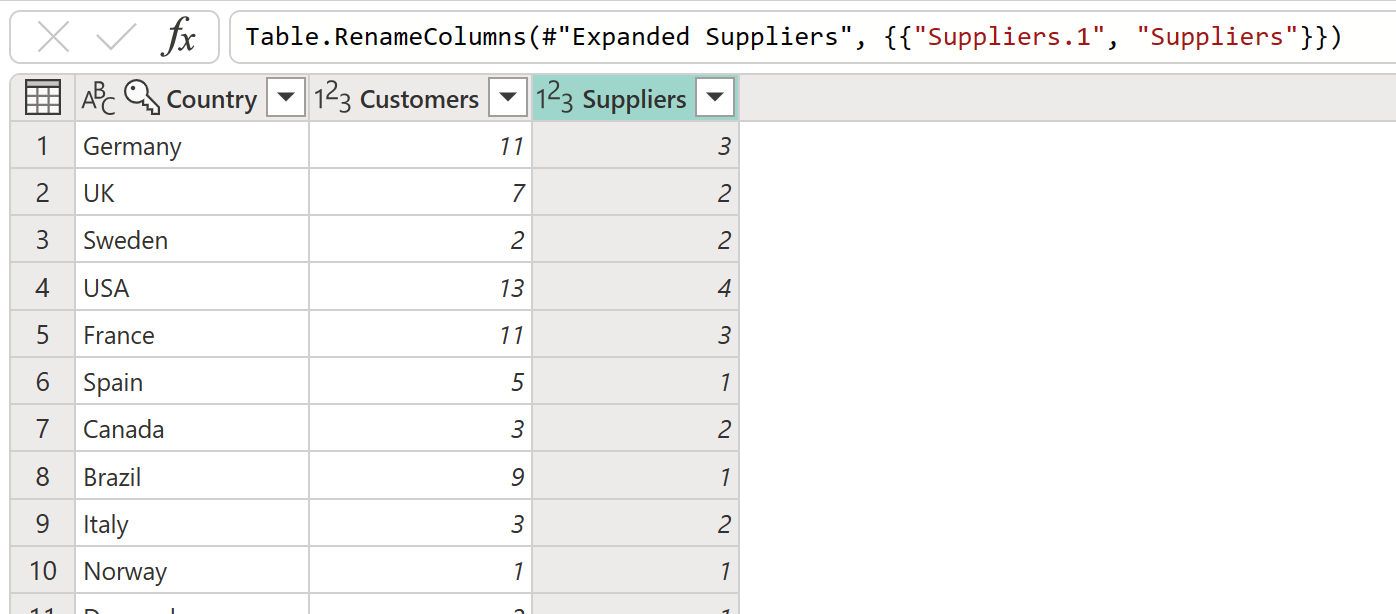
Task: Select the Country column header
Action: [x=211, y=98]
